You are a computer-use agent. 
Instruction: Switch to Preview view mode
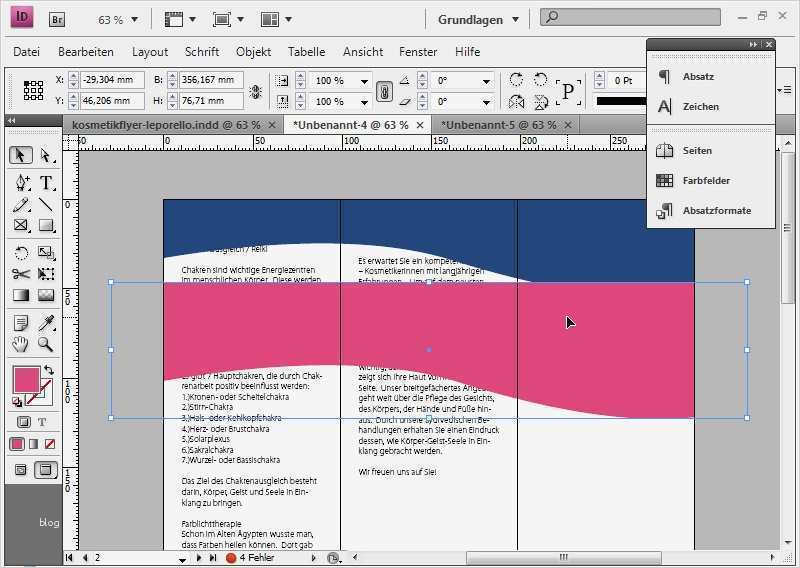tap(45, 470)
